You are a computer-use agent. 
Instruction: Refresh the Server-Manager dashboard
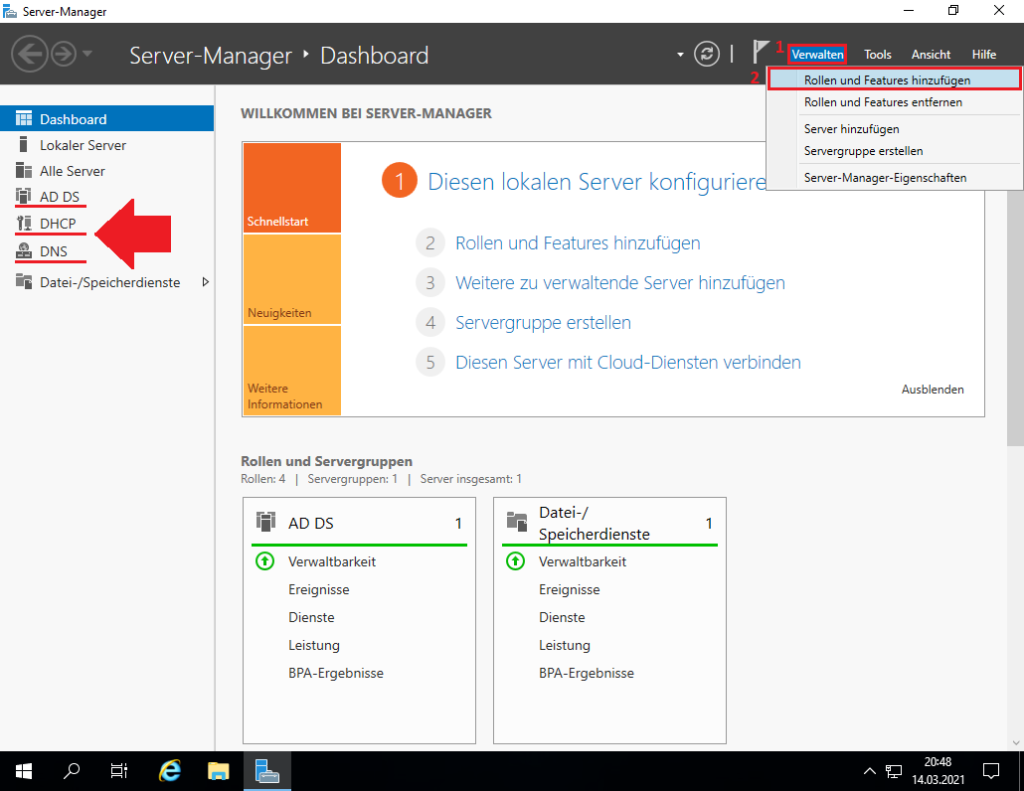click(x=707, y=54)
